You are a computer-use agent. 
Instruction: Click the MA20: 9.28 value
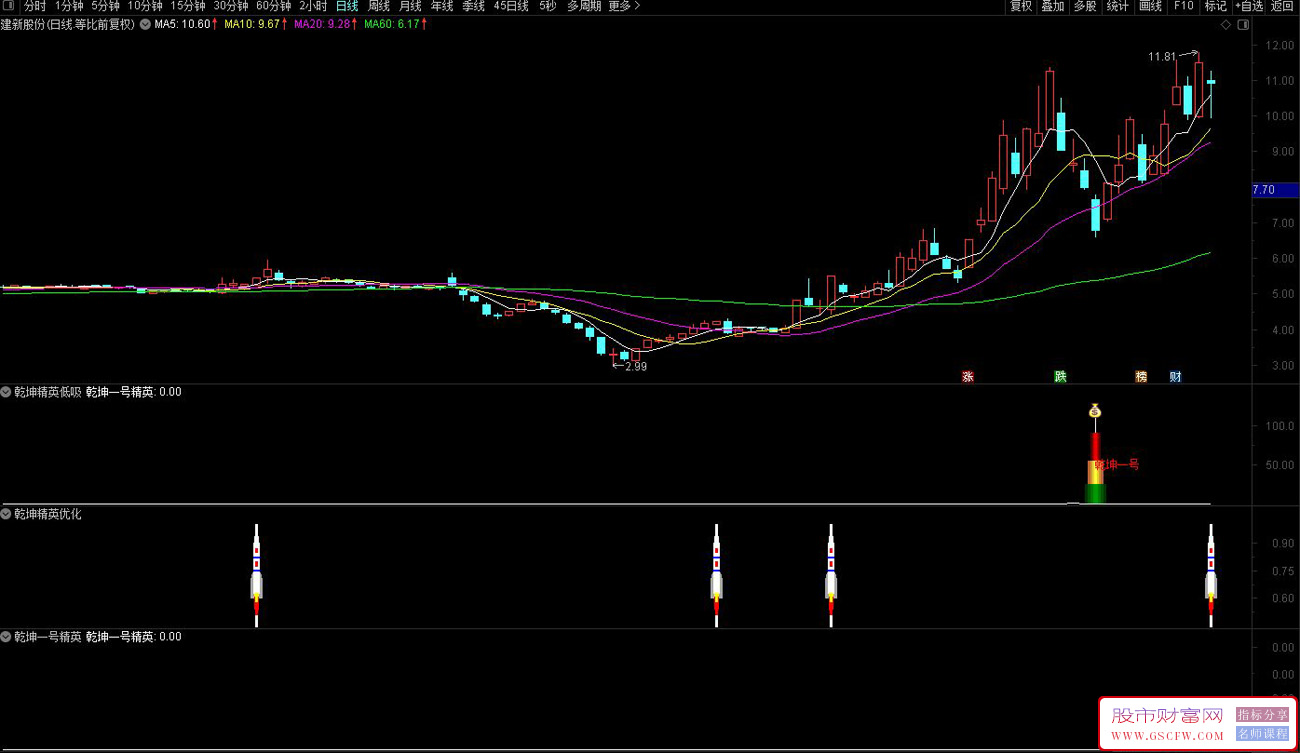pos(323,25)
